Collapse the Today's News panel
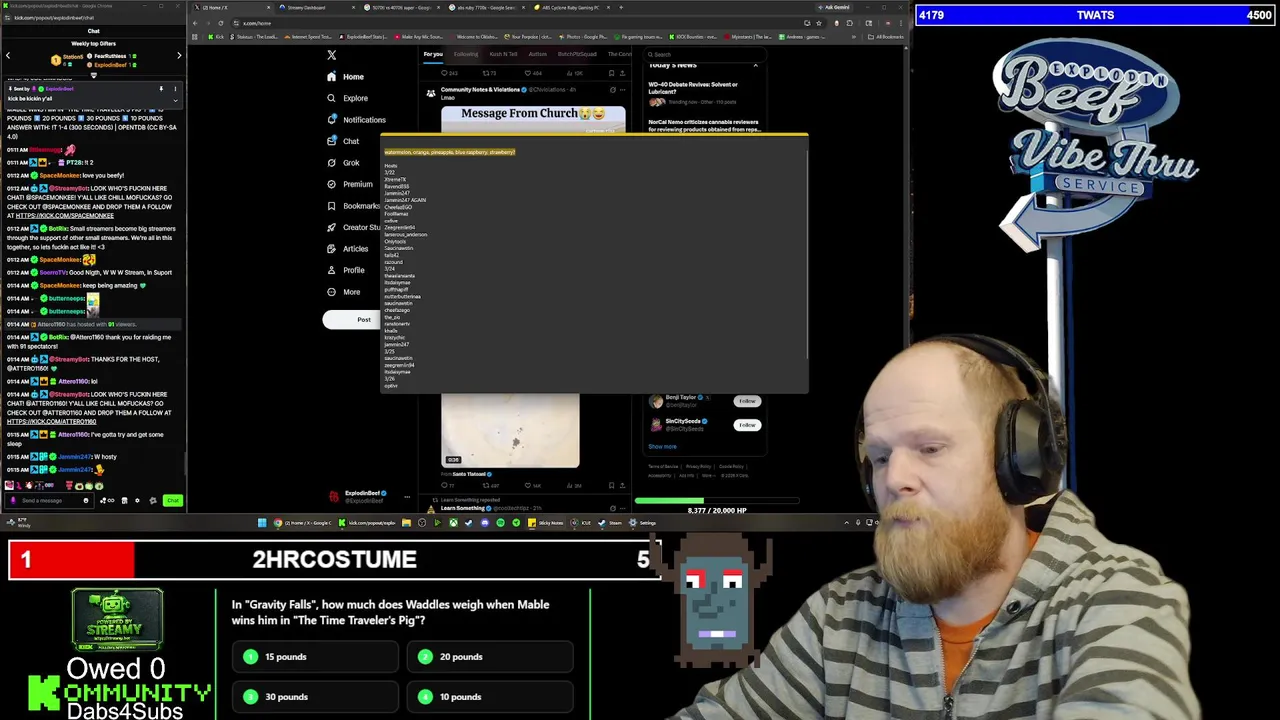Viewport: 1280px width, 720px height. pyautogui.click(x=755, y=66)
